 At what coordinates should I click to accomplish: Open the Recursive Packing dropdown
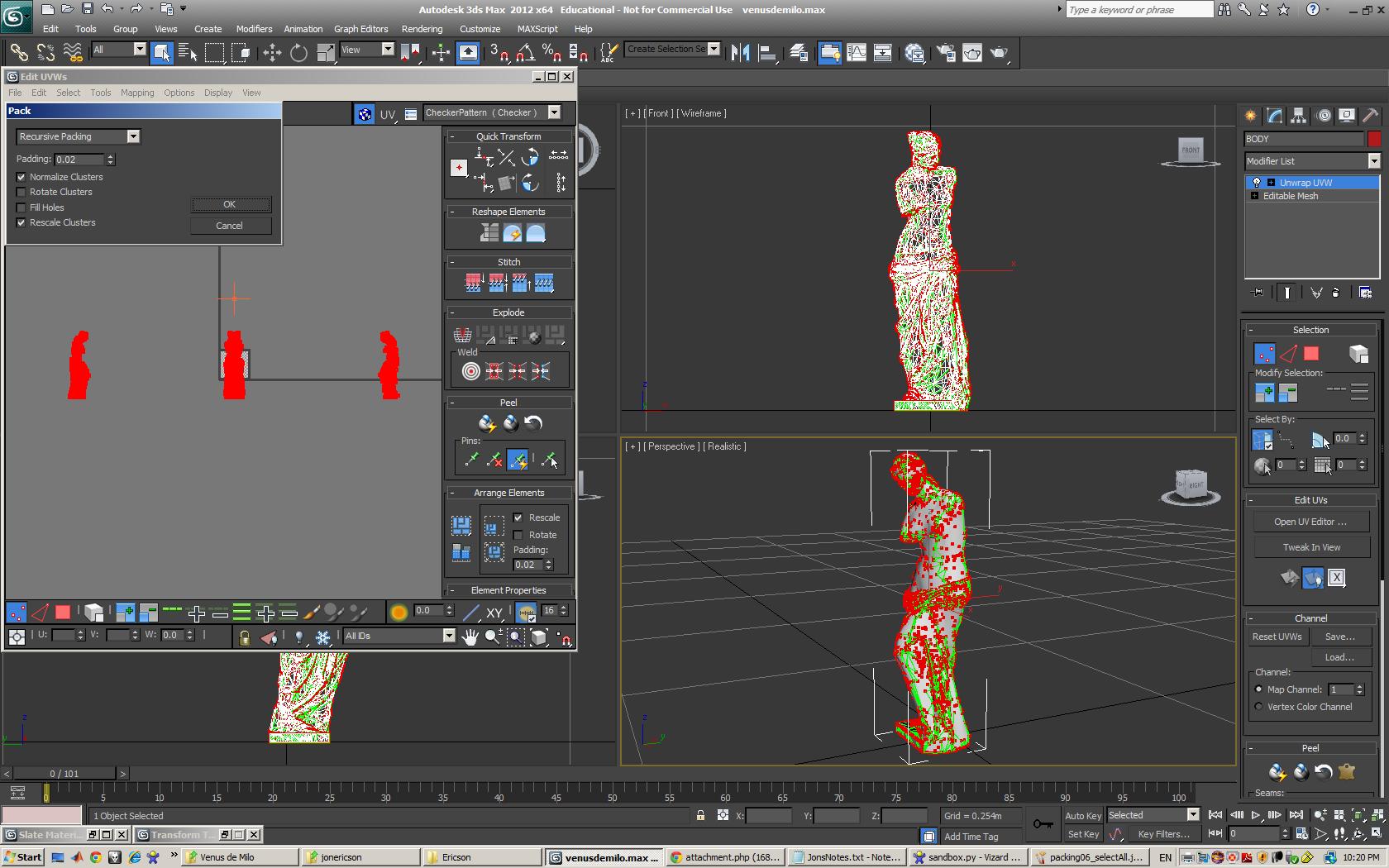pyautogui.click(x=132, y=136)
